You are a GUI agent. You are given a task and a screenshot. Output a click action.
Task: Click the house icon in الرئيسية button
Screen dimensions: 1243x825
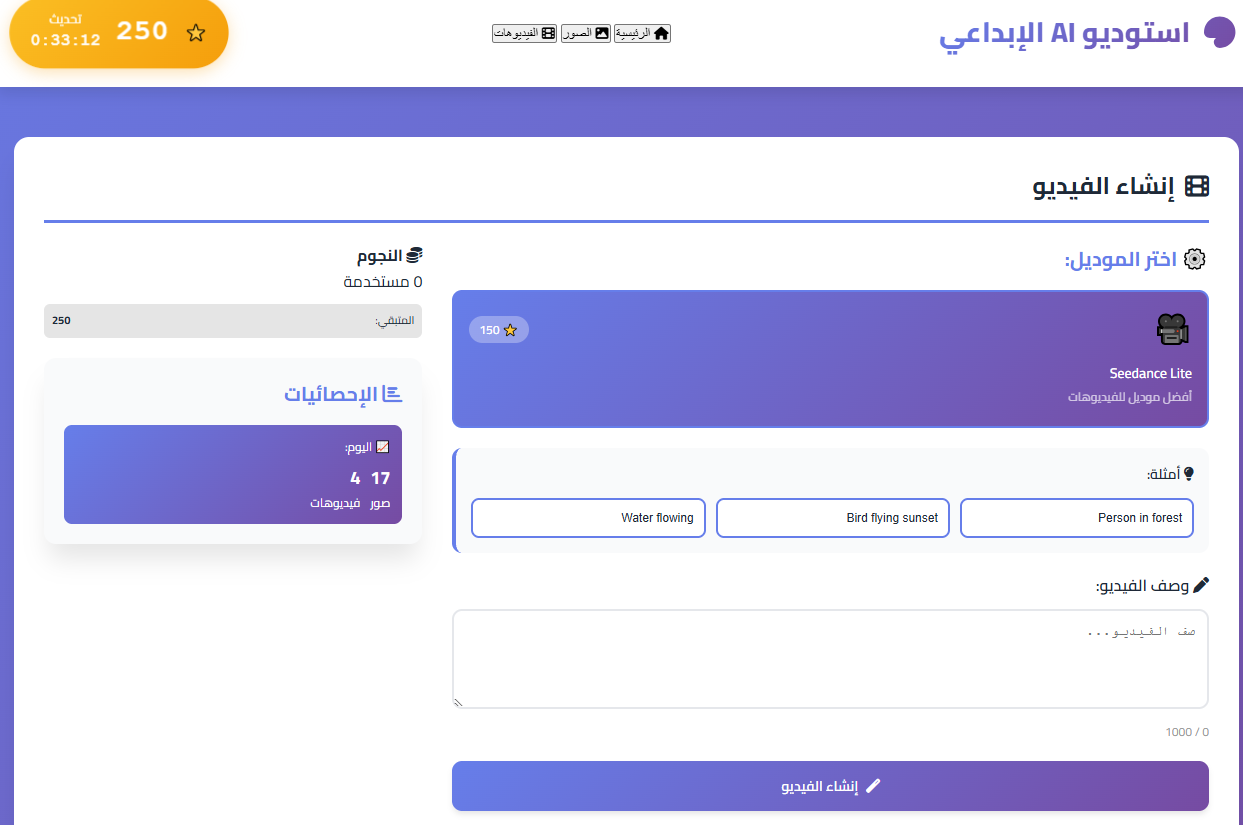tap(660, 33)
